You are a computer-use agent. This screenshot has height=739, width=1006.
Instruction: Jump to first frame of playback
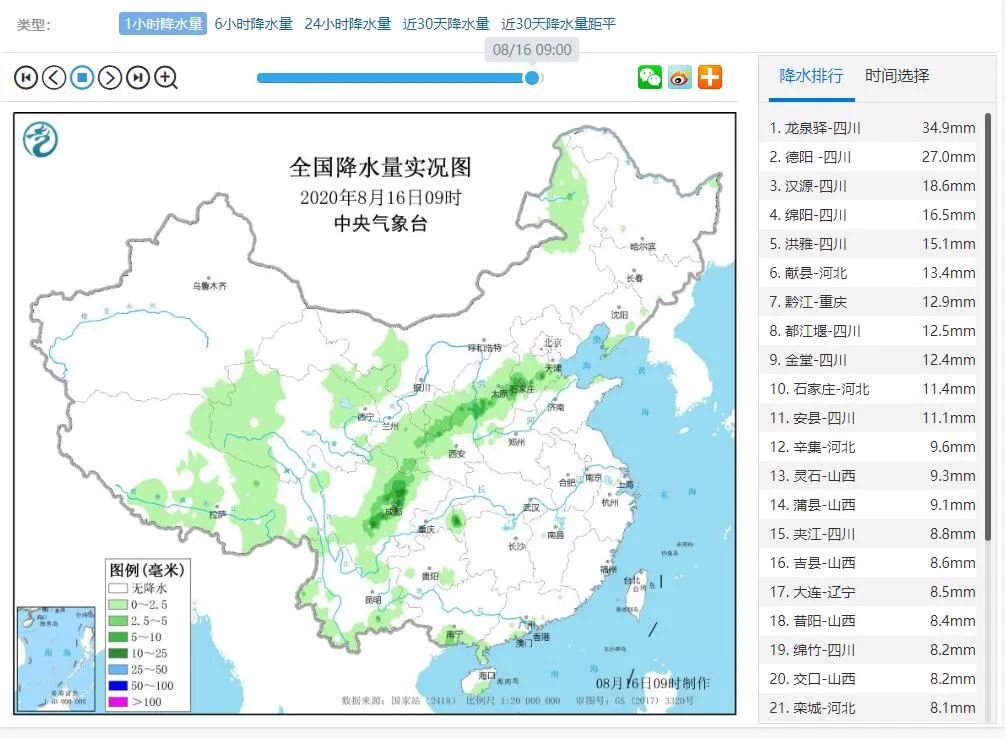coord(26,78)
